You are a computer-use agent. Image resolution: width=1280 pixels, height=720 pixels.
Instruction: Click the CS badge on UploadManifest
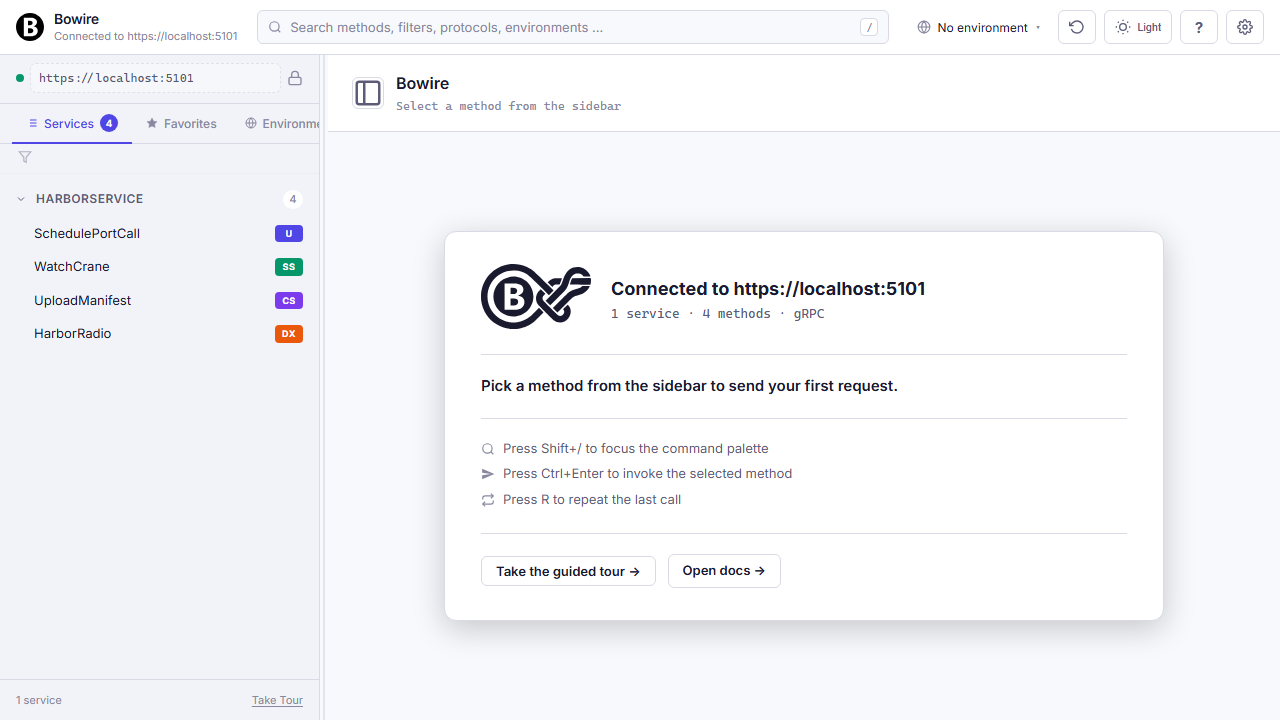[x=289, y=300]
